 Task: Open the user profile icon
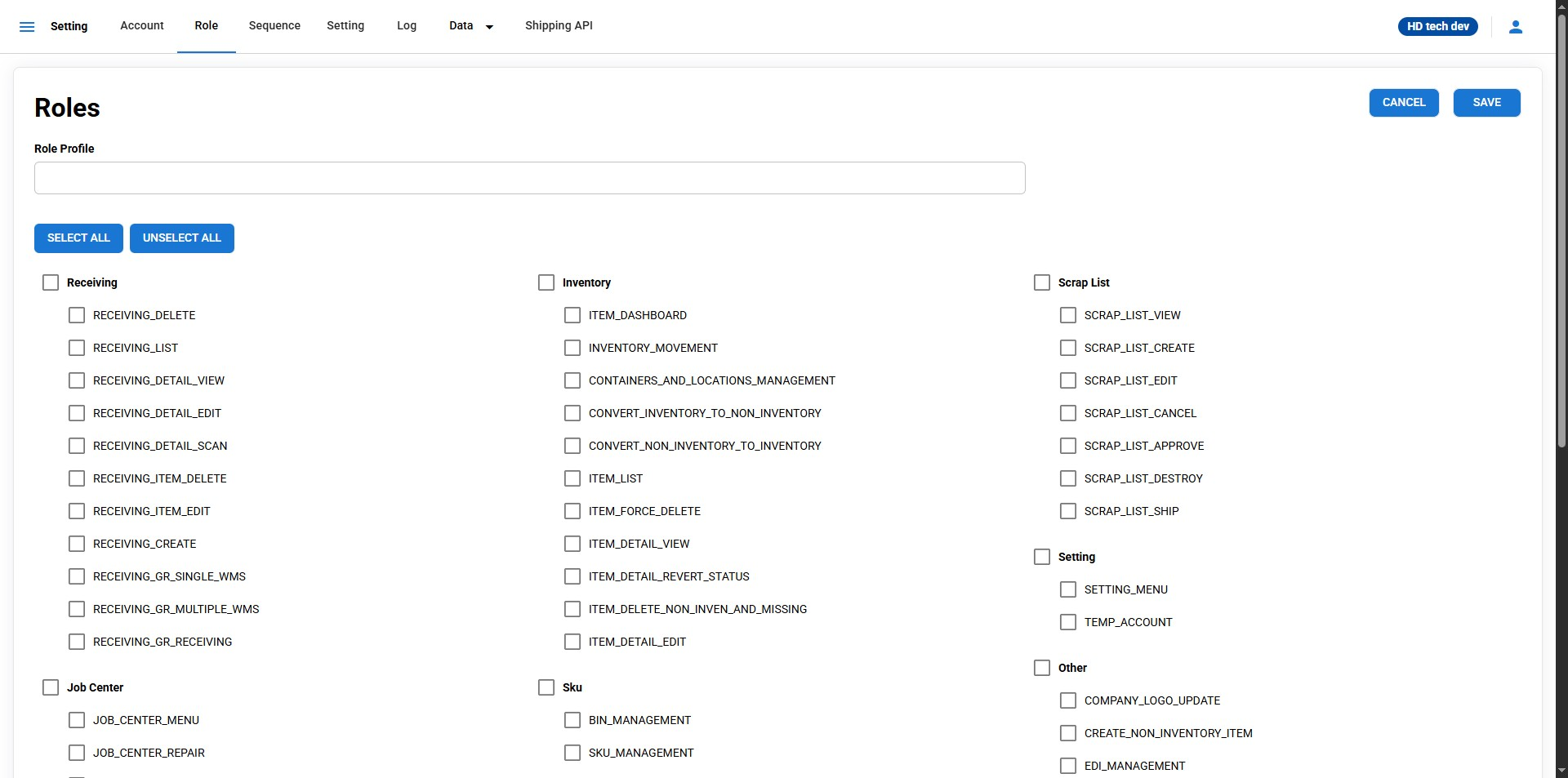click(1515, 27)
